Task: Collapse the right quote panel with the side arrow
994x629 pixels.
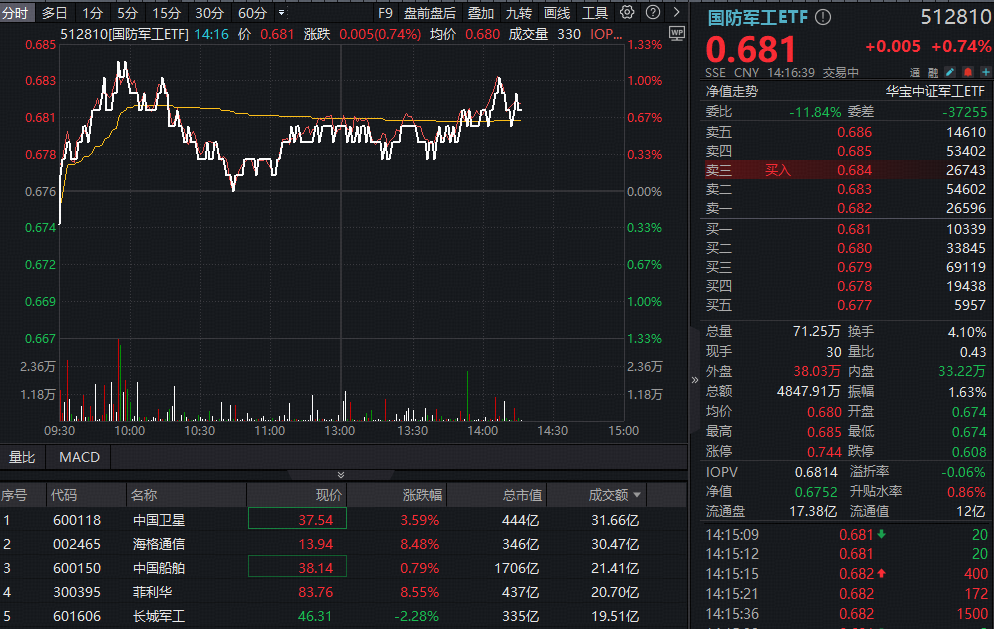Action: pyautogui.click(x=692, y=380)
